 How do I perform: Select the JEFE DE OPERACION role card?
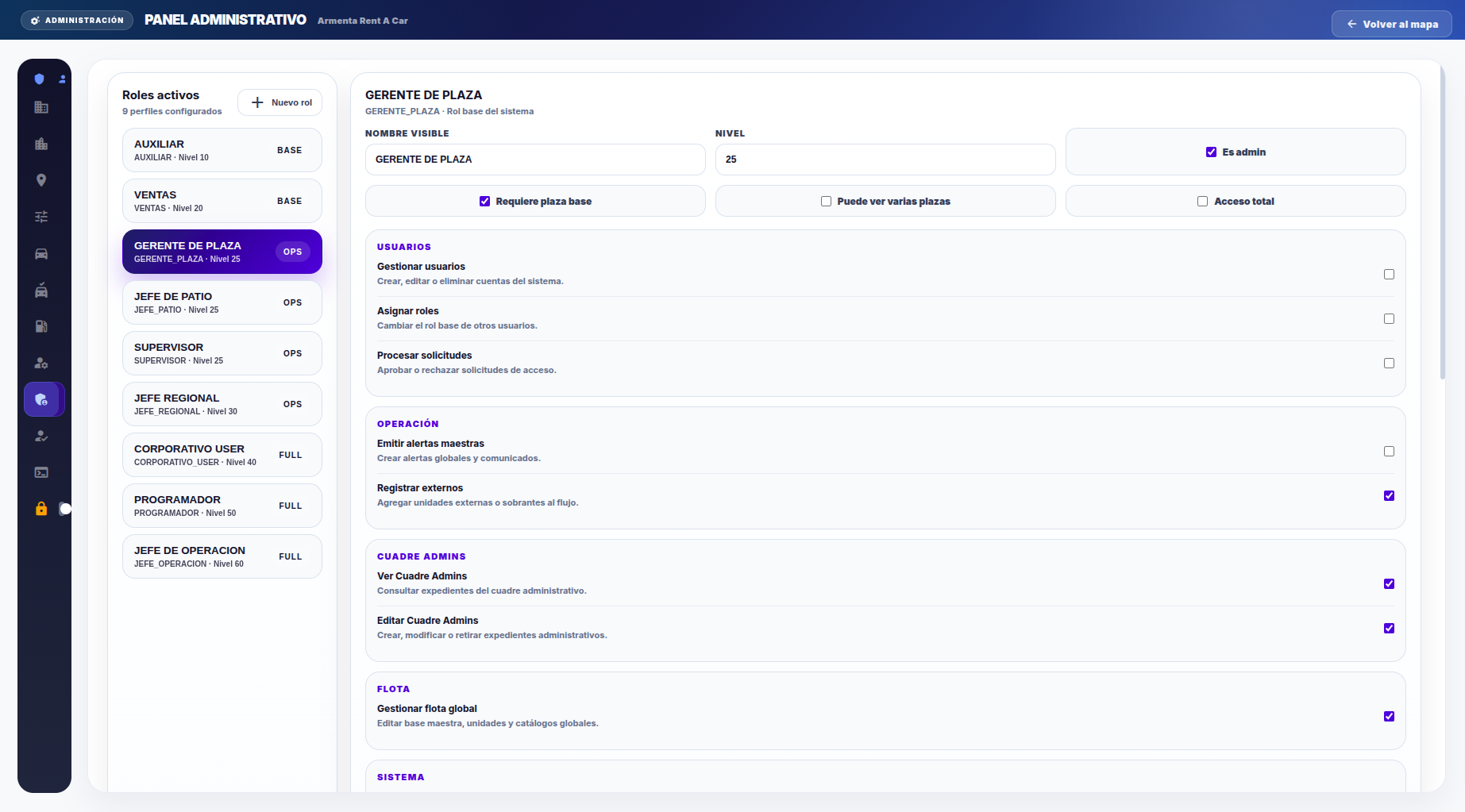222,556
